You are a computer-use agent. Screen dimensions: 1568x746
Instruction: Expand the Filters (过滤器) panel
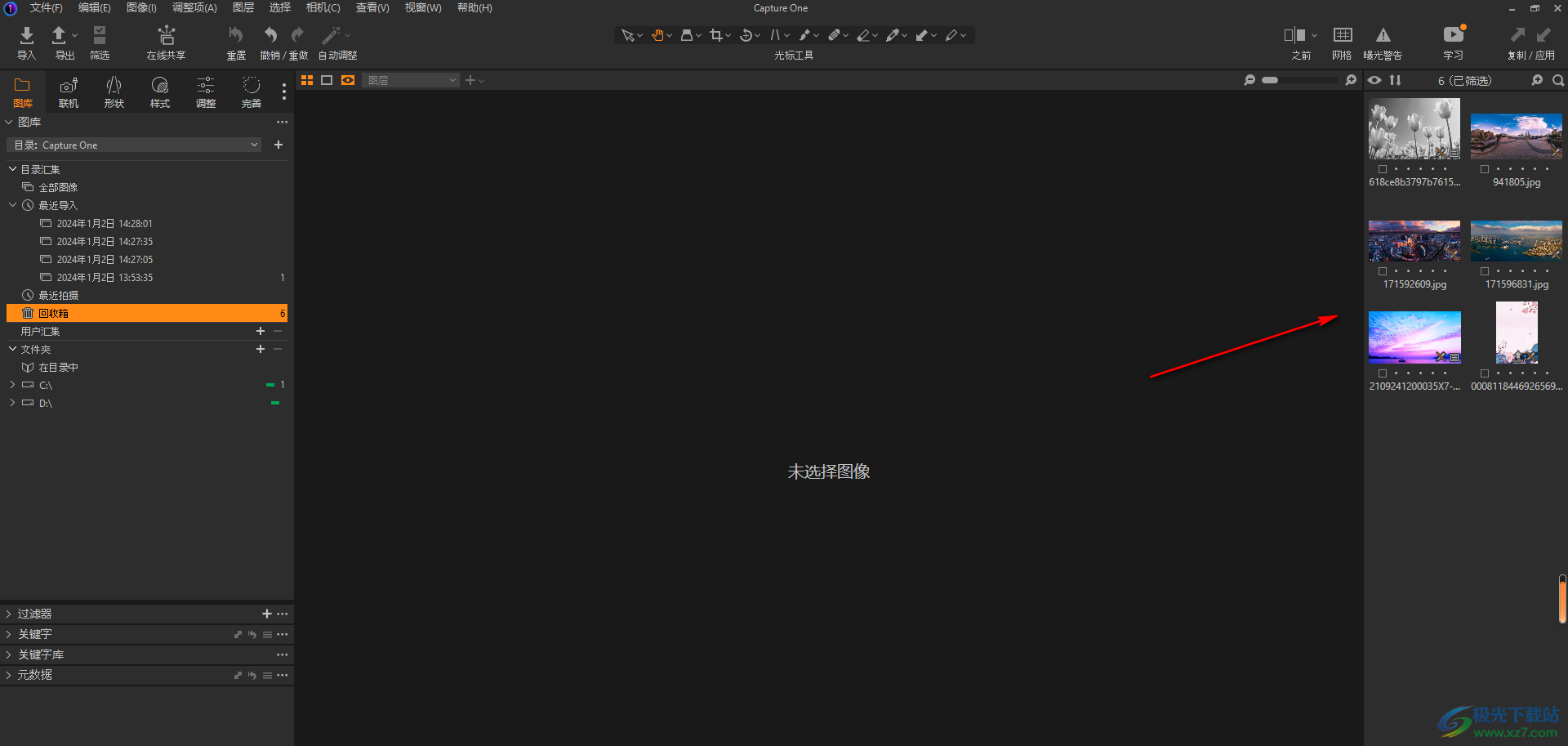(9, 614)
